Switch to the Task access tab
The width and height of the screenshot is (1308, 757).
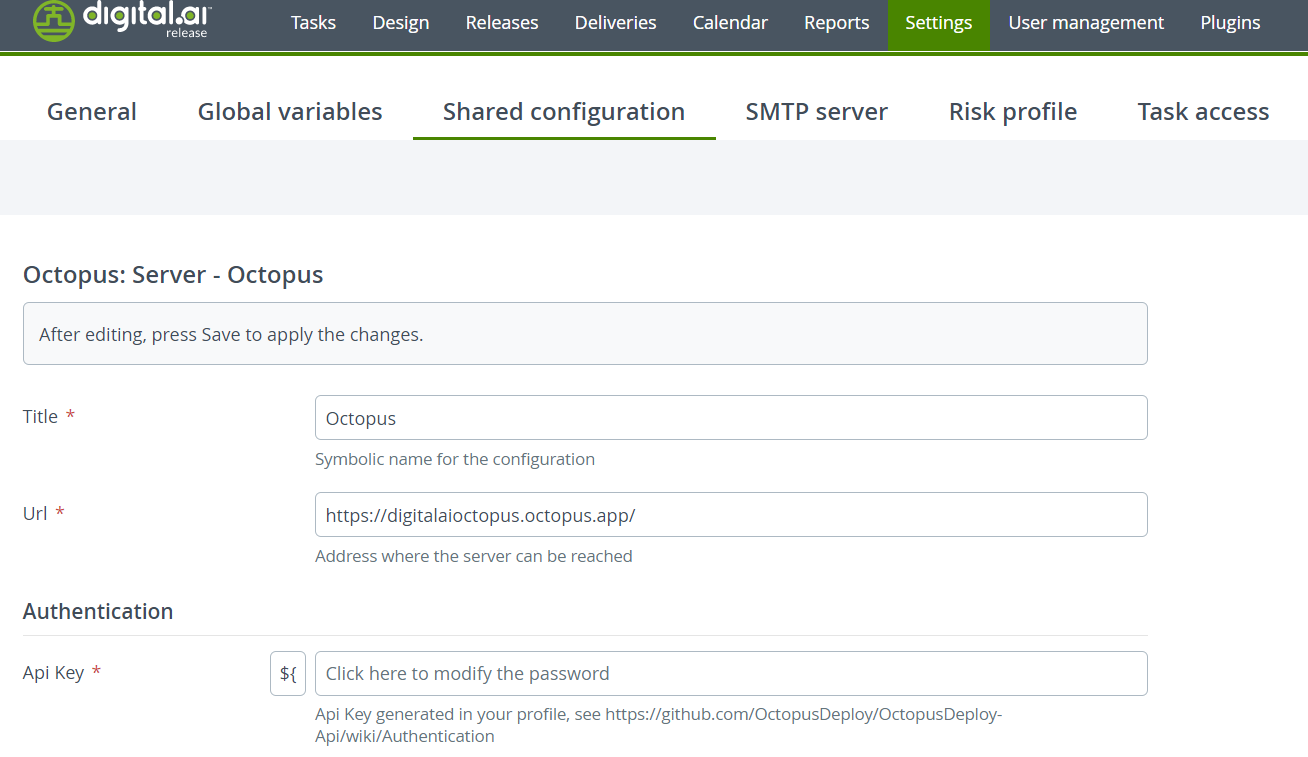point(1203,112)
